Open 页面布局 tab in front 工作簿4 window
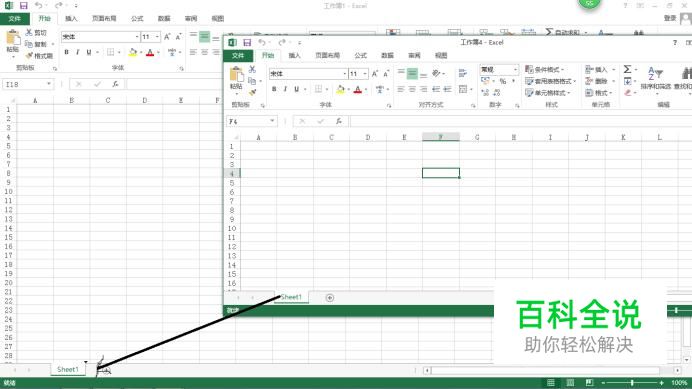 pos(327,55)
